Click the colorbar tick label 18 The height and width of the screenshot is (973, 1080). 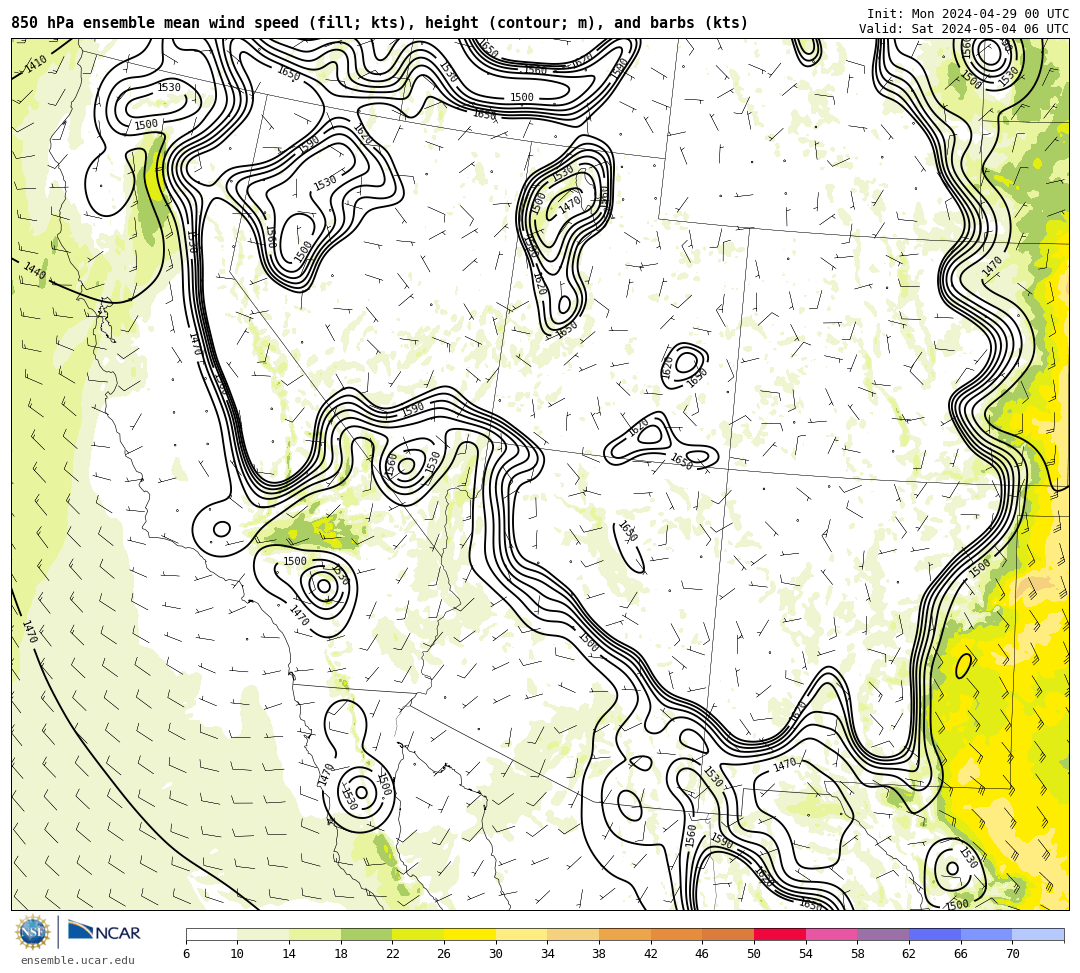[x=341, y=954]
